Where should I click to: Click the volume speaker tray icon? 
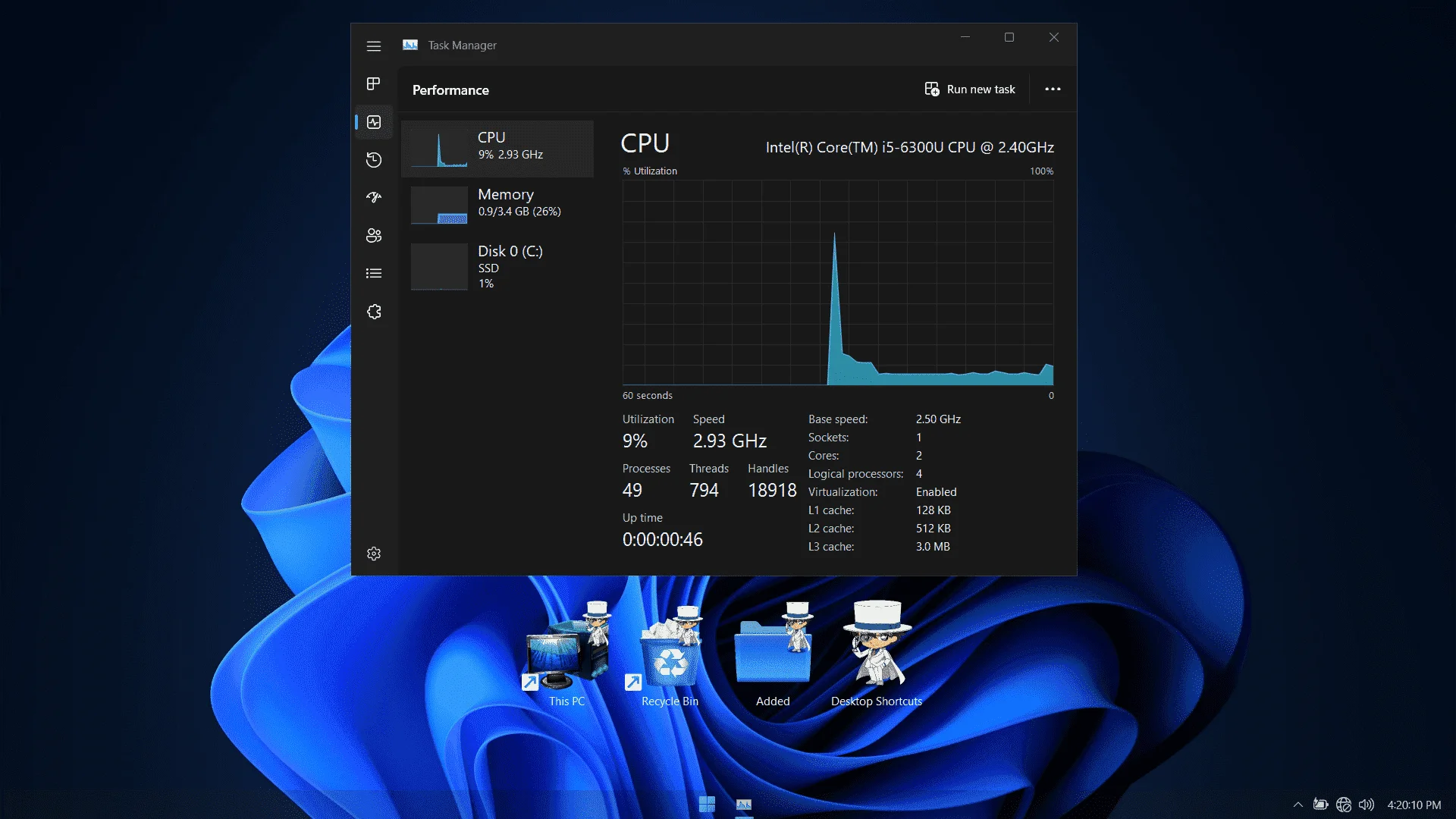pyautogui.click(x=1367, y=805)
